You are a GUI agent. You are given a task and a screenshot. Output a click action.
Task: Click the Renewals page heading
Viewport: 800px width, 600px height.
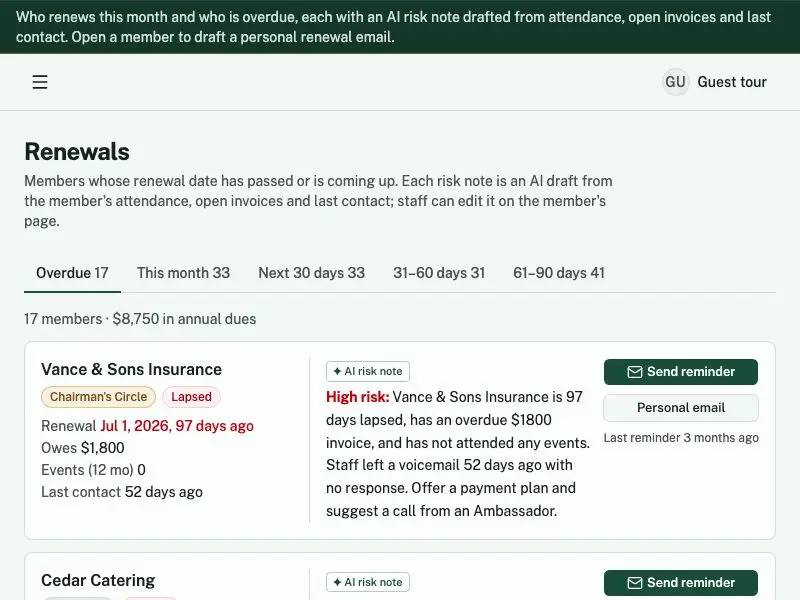click(77, 152)
